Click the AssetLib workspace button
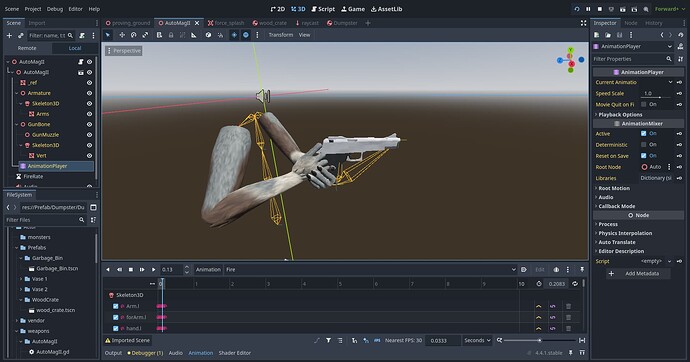 tap(386, 9)
